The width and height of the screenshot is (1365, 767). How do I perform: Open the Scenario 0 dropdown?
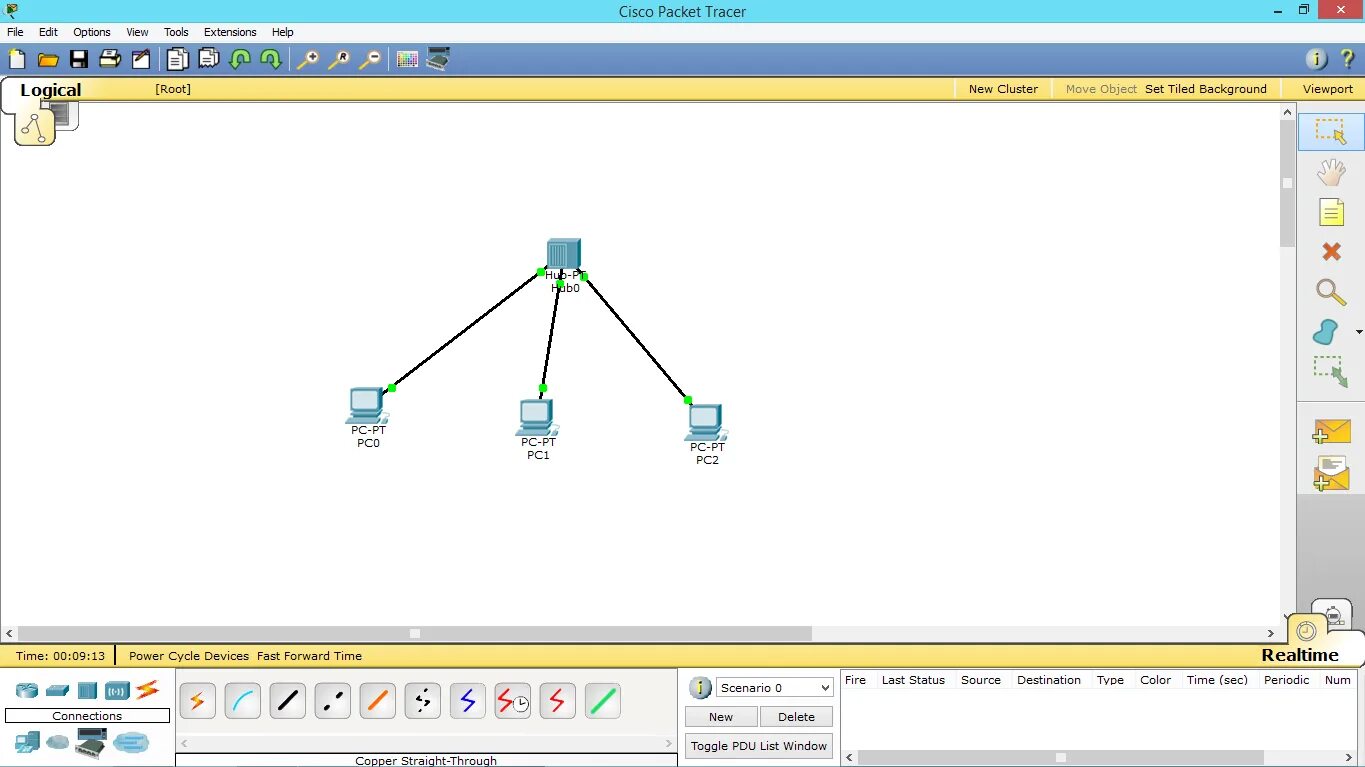coord(774,688)
